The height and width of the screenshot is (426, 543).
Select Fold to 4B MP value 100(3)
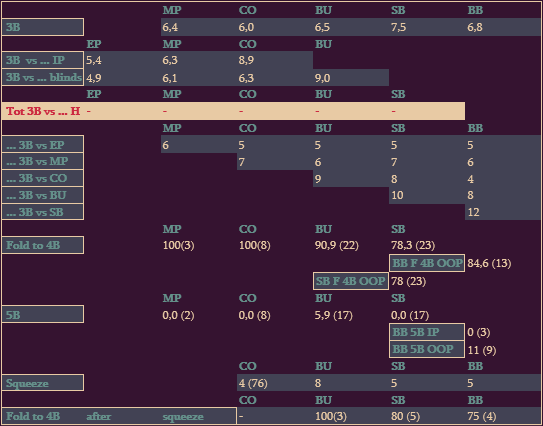point(178,245)
